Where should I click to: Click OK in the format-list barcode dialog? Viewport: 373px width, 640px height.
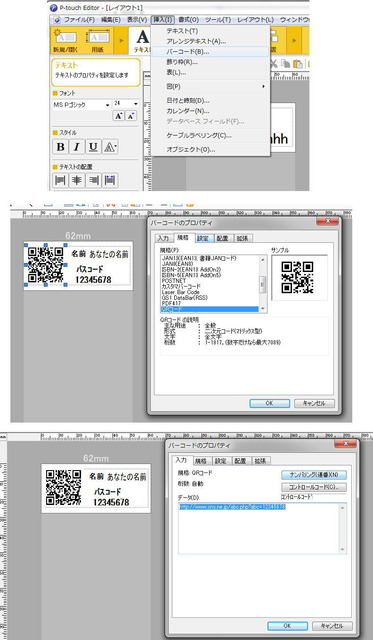tap(269, 403)
